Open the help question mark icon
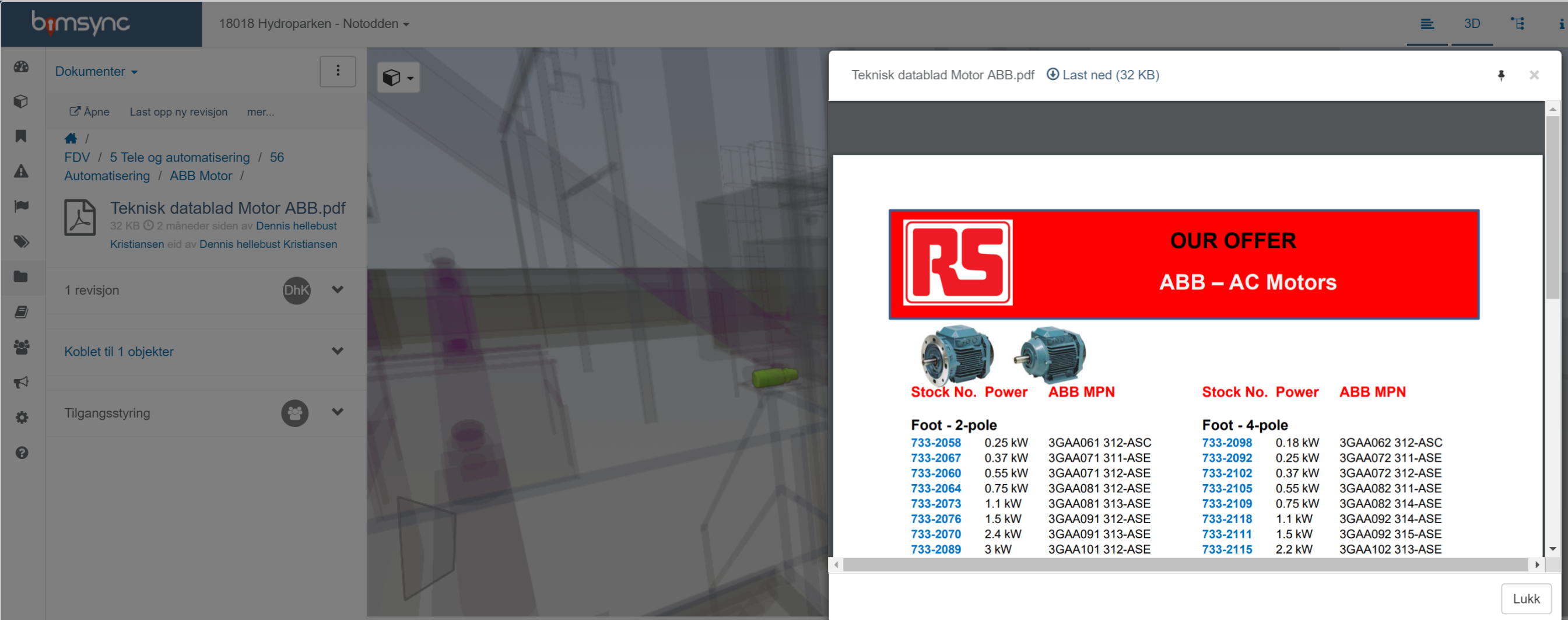 [x=22, y=453]
